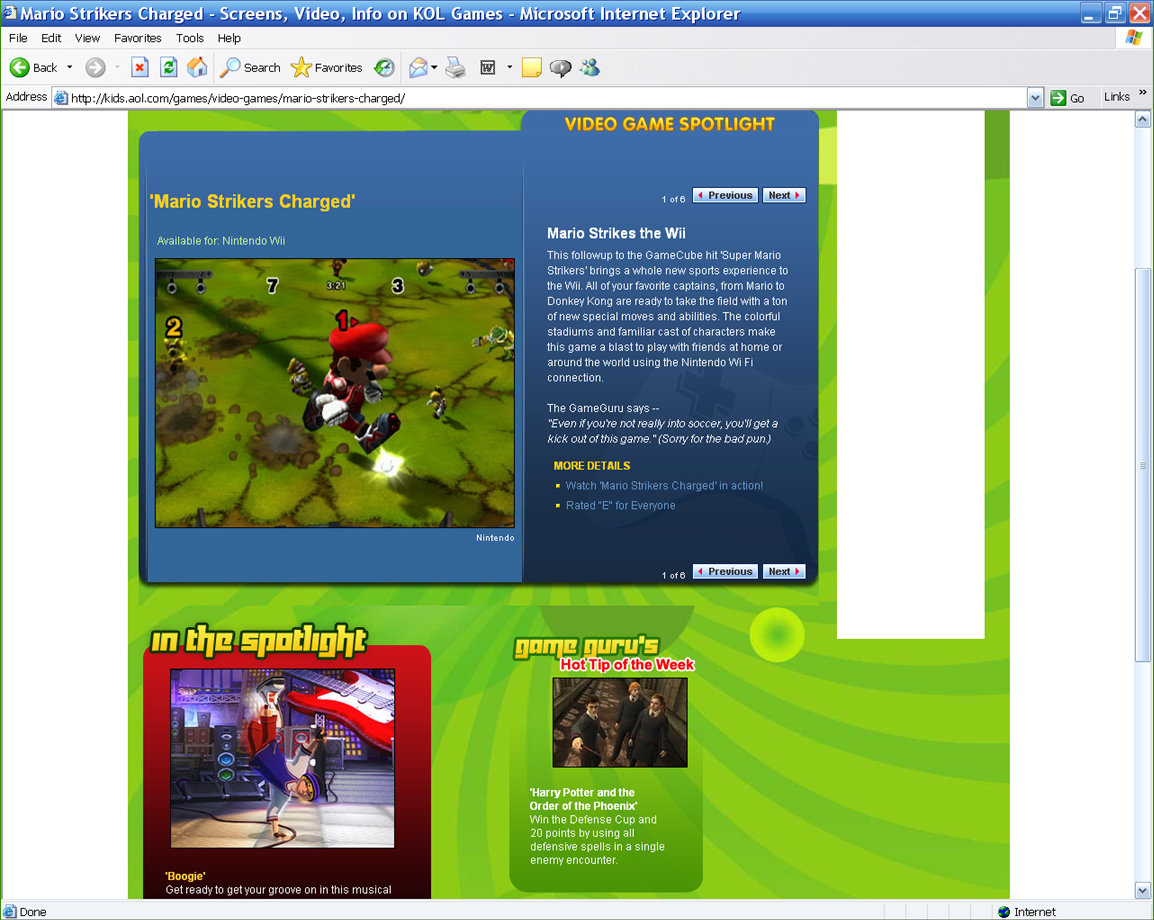This screenshot has width=1154, height=920.
Task: Click the bottom Previous button in the spotlight
Action: coord(726,571)
